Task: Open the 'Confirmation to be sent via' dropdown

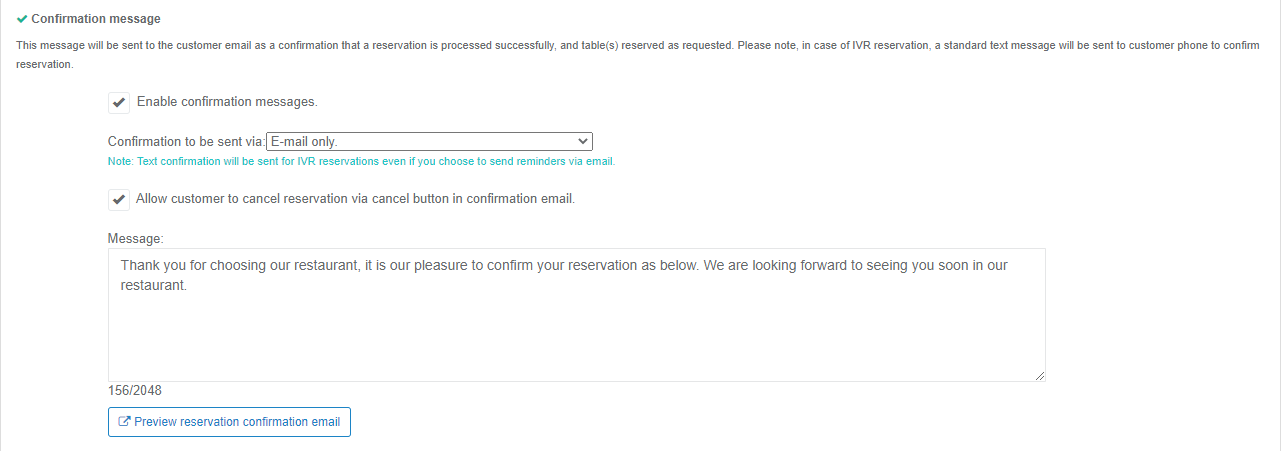Action: click(x=430, y=142)
